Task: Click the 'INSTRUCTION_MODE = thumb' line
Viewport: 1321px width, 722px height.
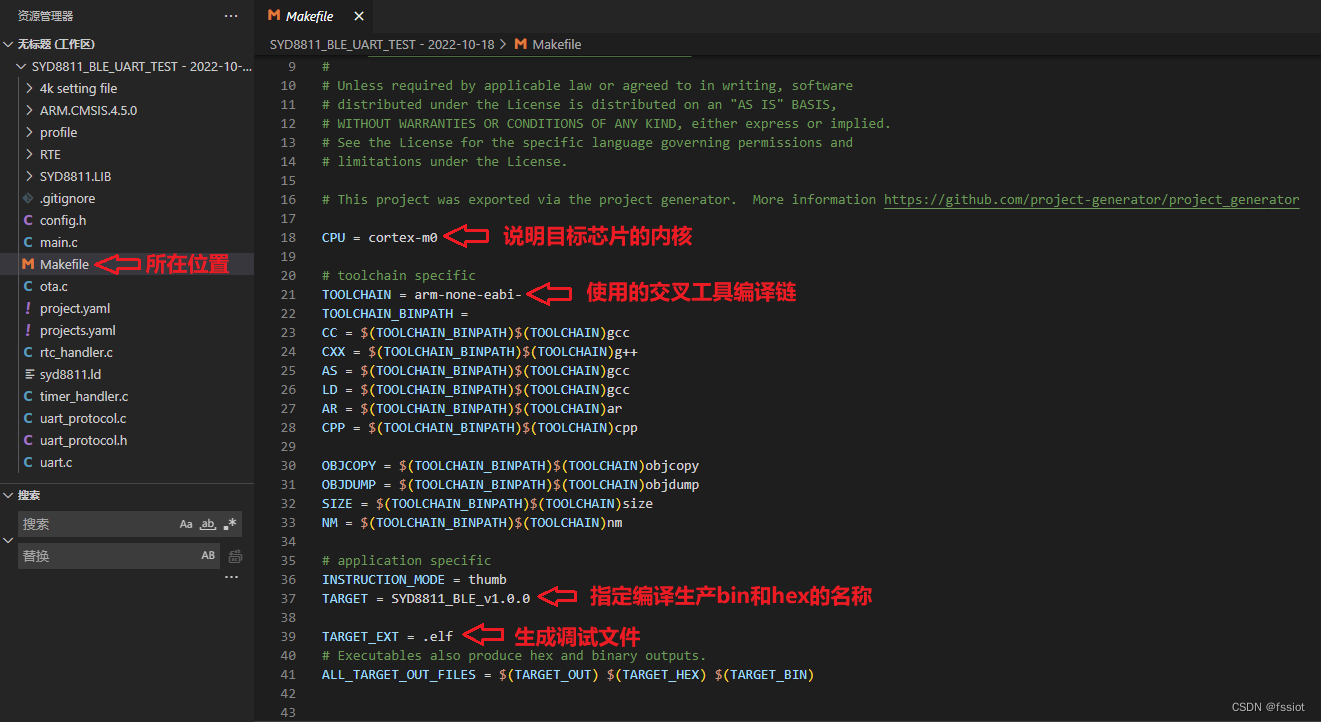Action: coord(414,579)
